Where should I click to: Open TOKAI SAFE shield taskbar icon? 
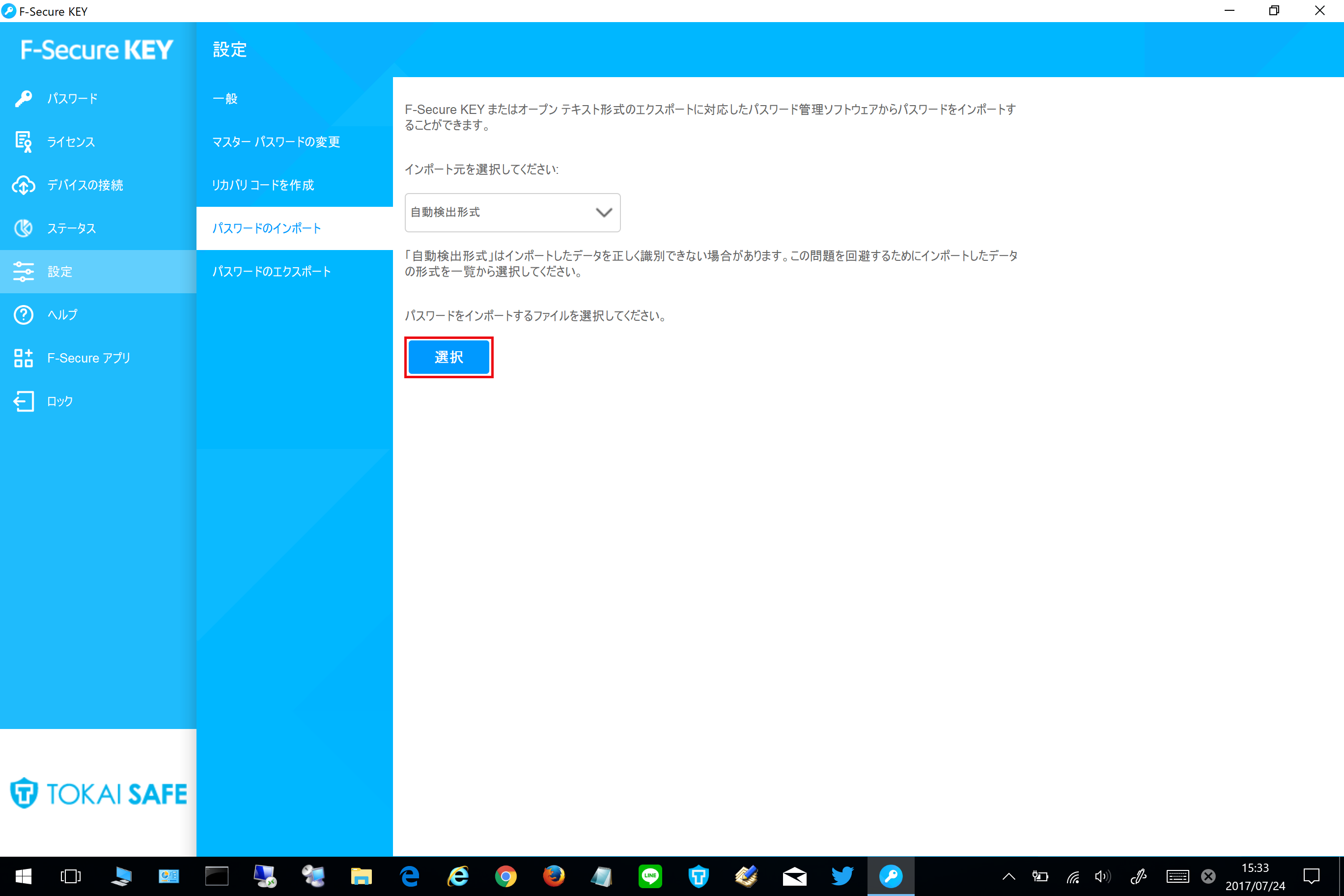pos(699,876)
